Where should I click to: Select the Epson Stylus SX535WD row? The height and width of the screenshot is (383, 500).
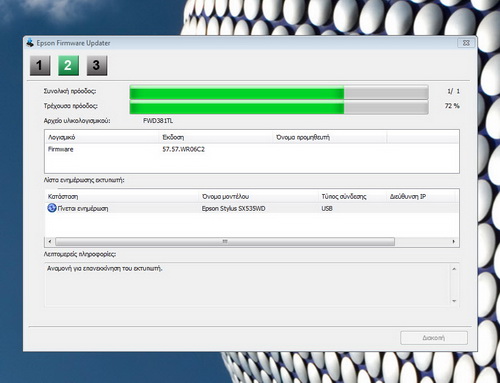(x=252, y=208)
